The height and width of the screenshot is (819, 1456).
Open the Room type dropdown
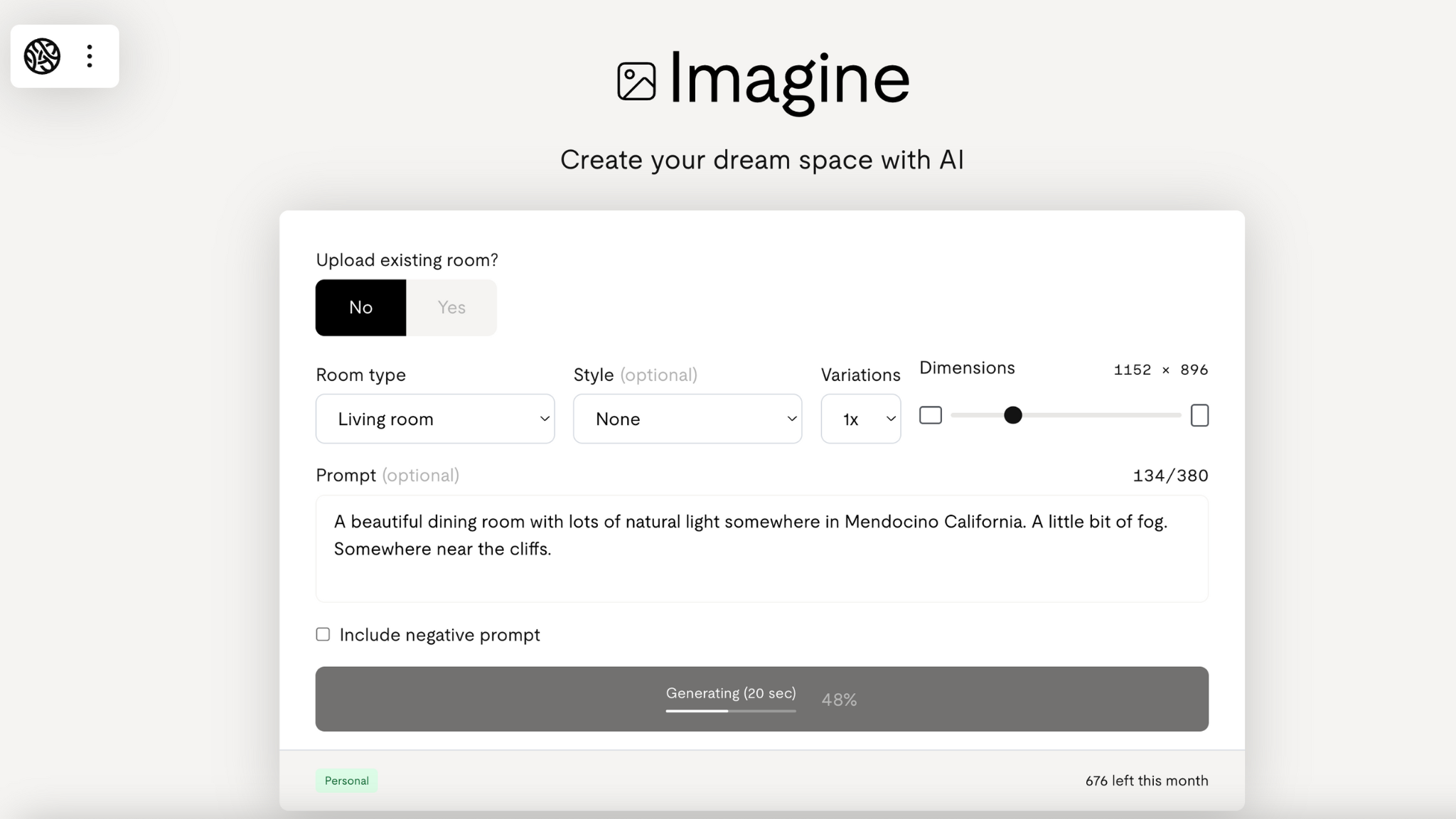pos(435,419)
